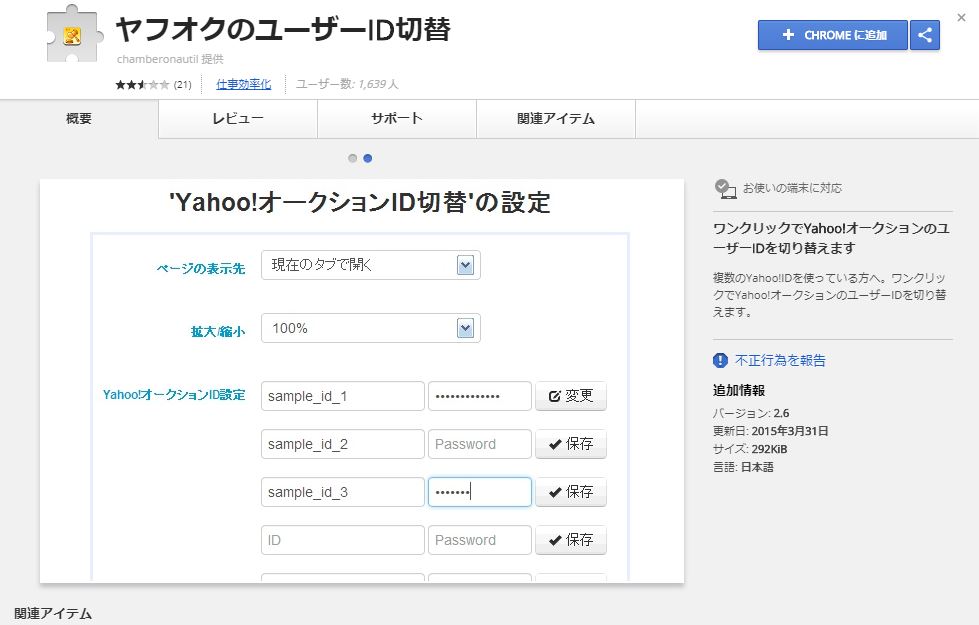Click 変更 button for sample_id_1

(x=571, y=396)
